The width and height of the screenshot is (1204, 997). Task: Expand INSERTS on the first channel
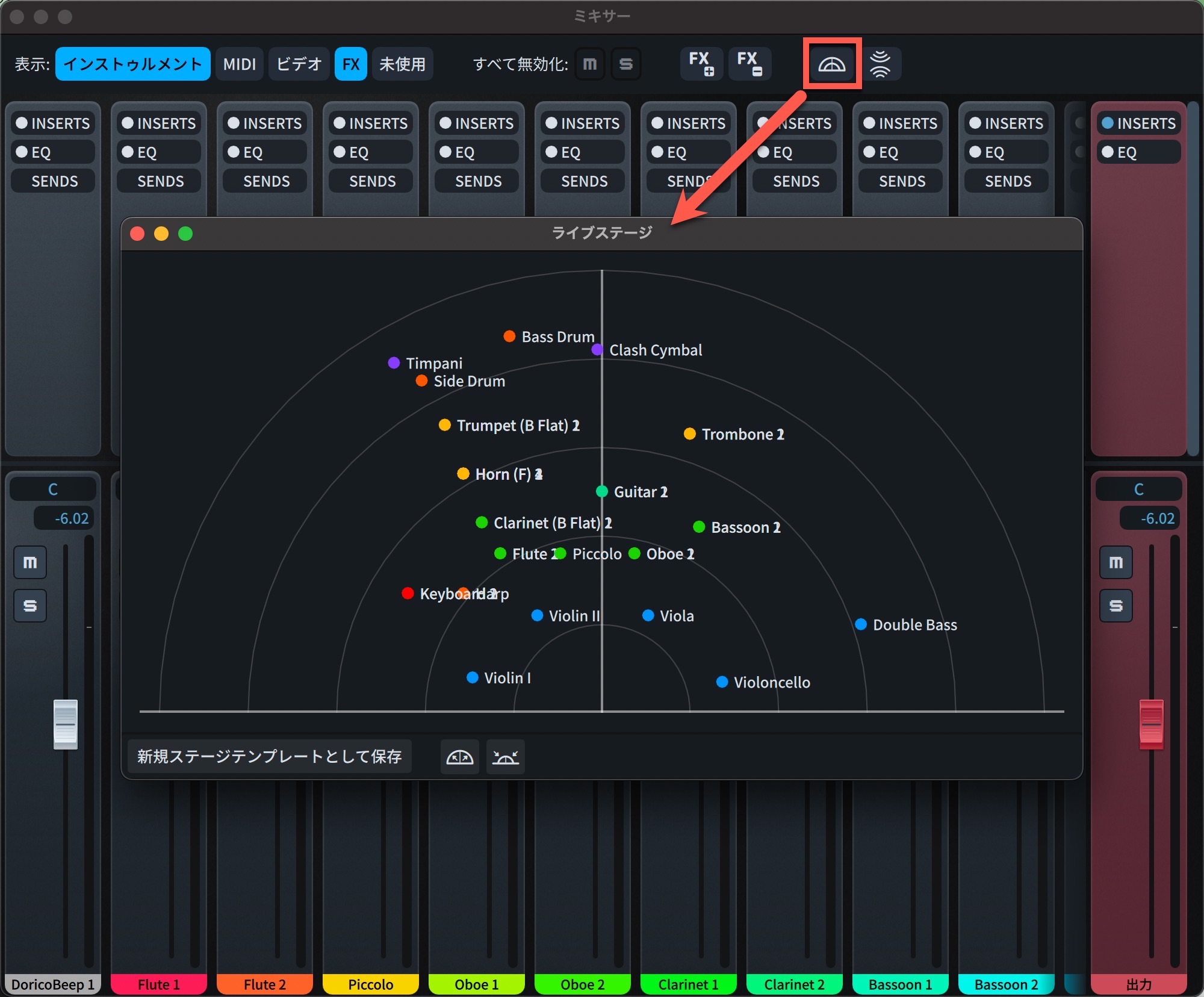pos(53,123)
